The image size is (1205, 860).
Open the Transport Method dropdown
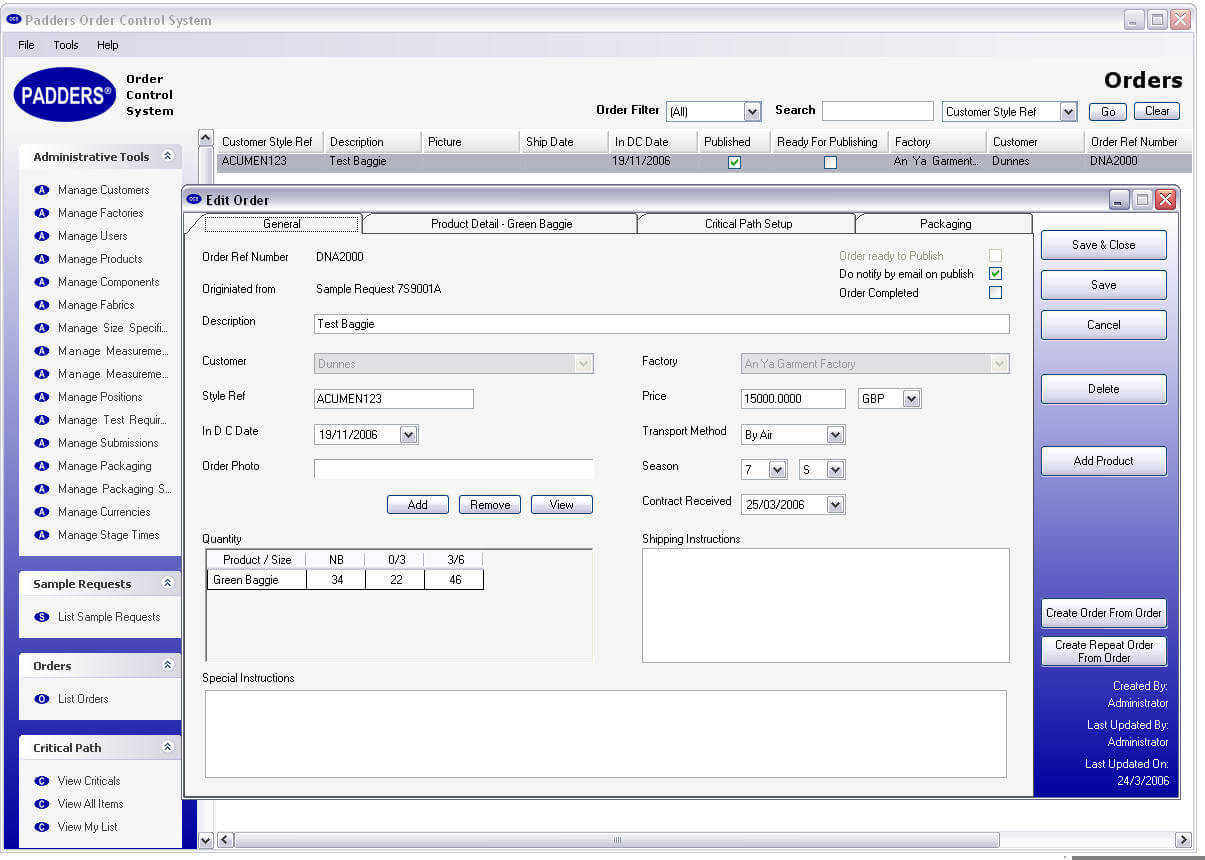tap(835, 435)
